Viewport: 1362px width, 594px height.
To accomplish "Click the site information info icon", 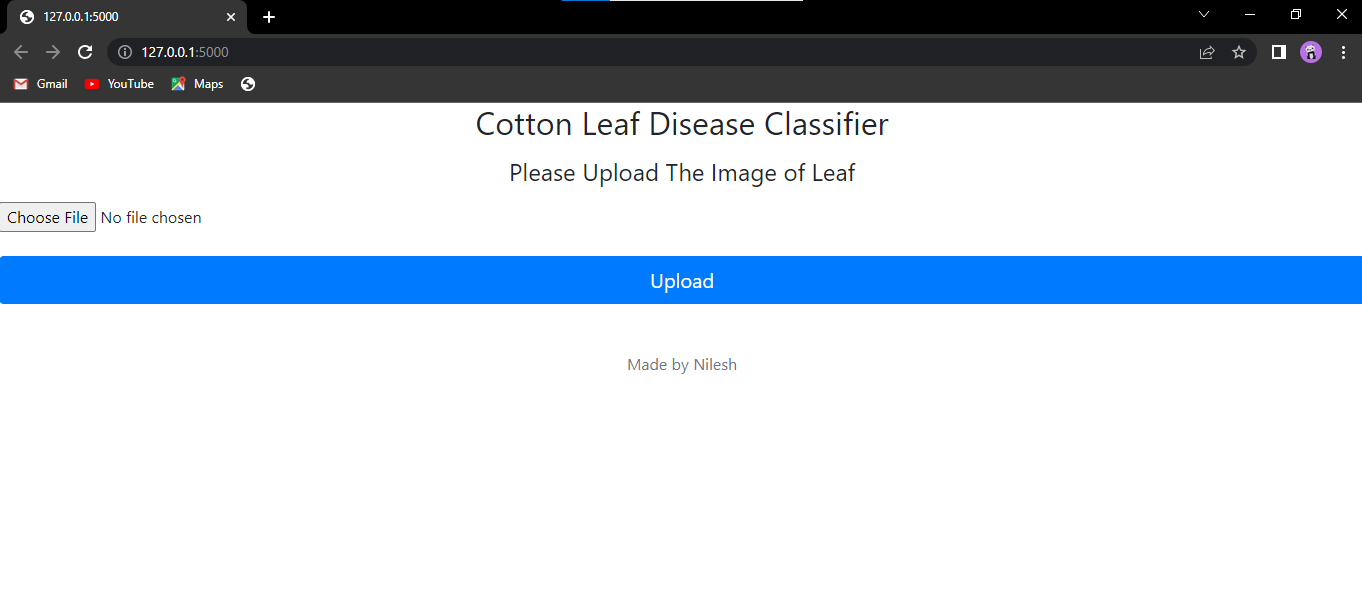I will click(123, 52).
